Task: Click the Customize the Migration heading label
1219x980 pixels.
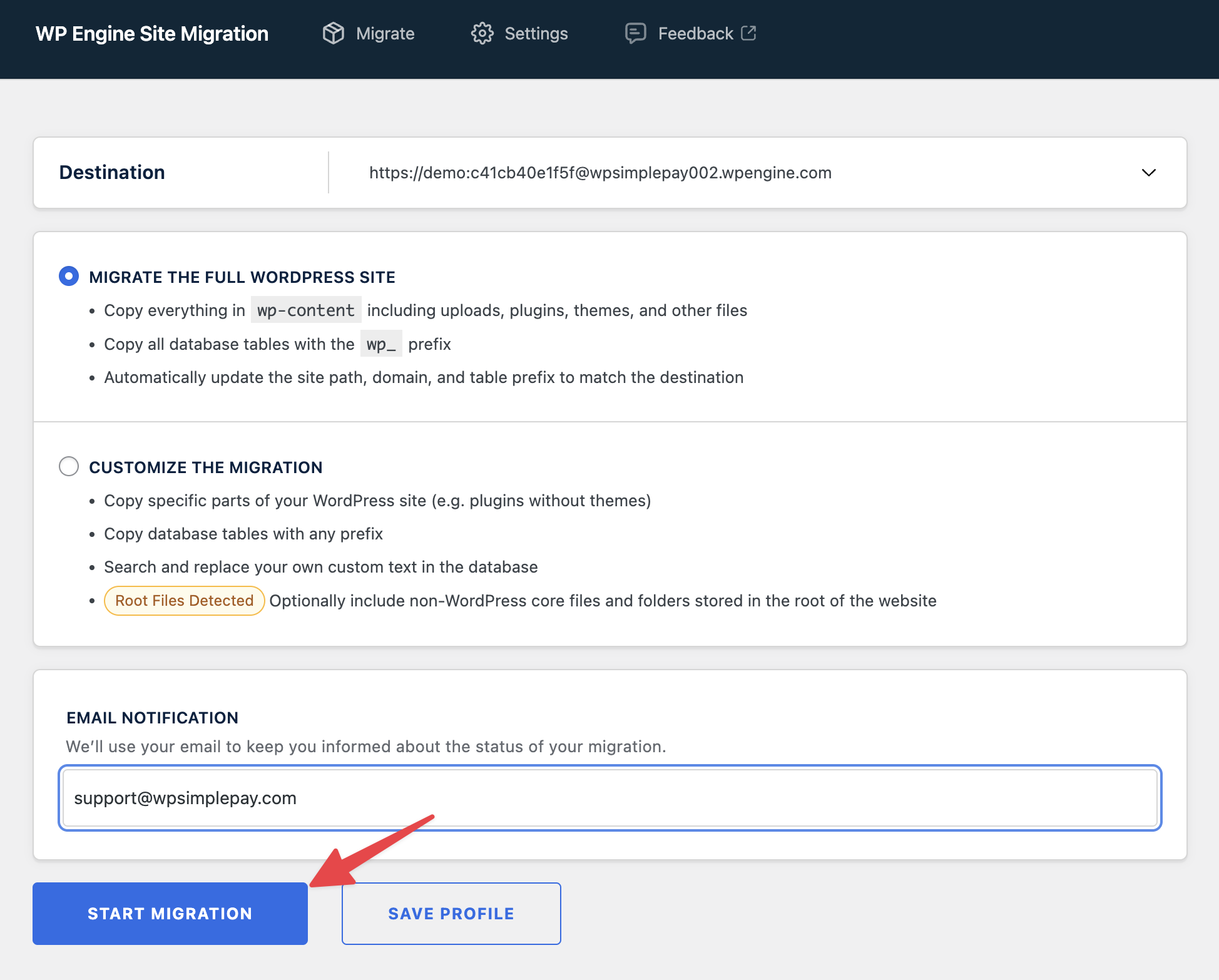Action: (206, 467)
